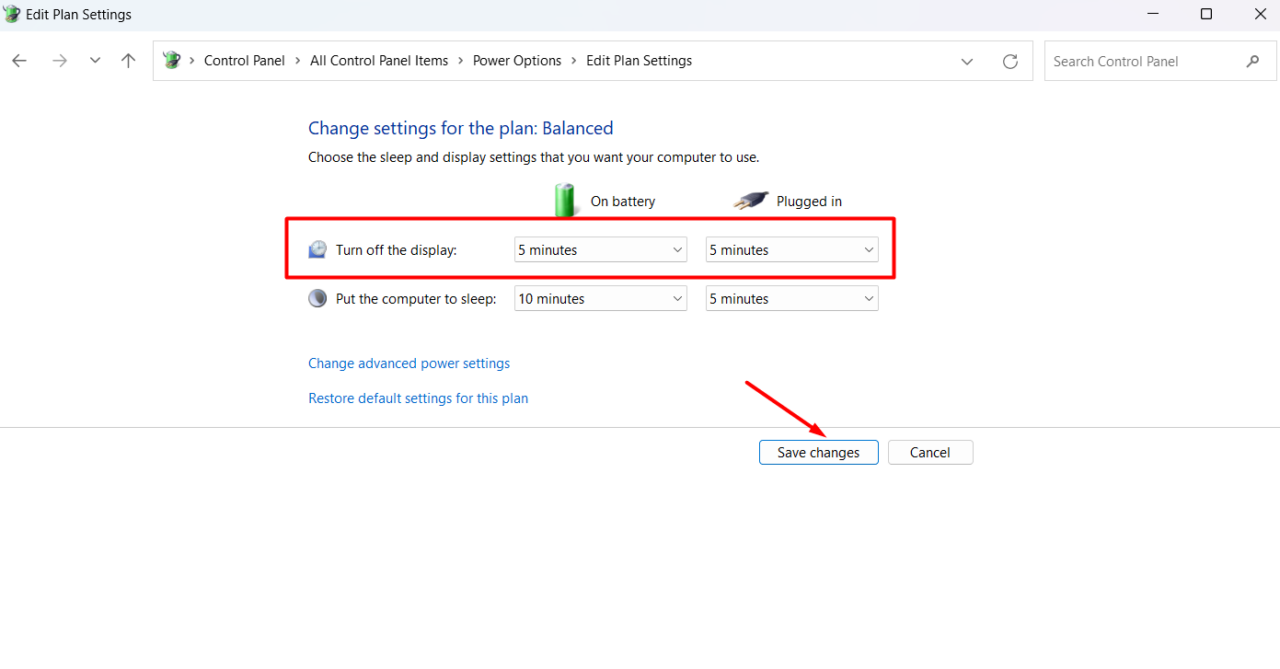Click the green battery icon
The height and width of the screenshot is (669, 1280).
pos(567,200)
